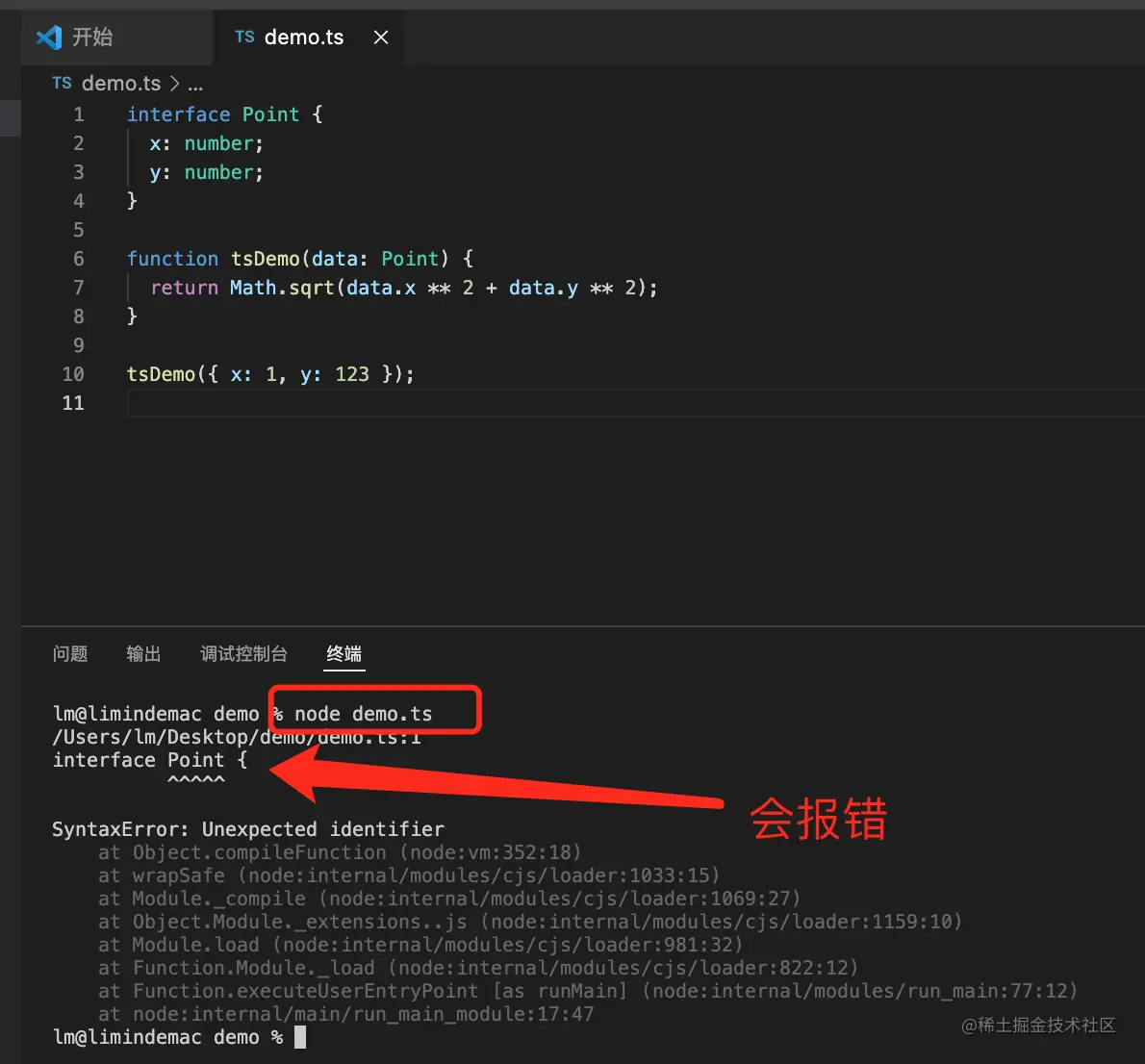Click 'tsDemo' function name on line 6
Viewport: 1145px width, 1064px height.
tap(265, 259)
